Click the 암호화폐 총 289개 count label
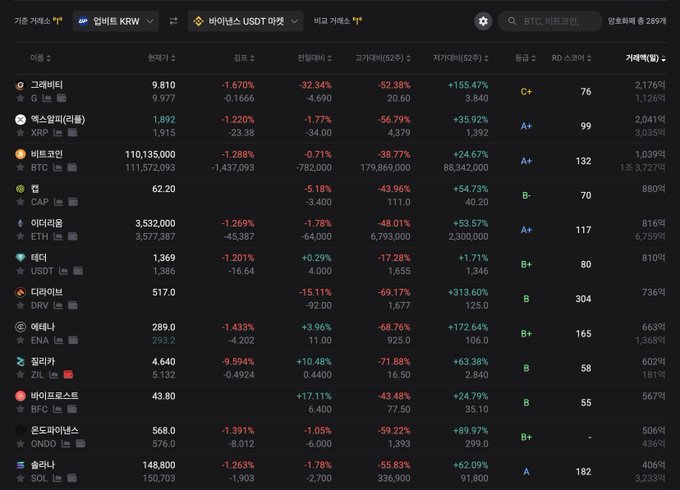The image size is (680, 490). [637, 21]
